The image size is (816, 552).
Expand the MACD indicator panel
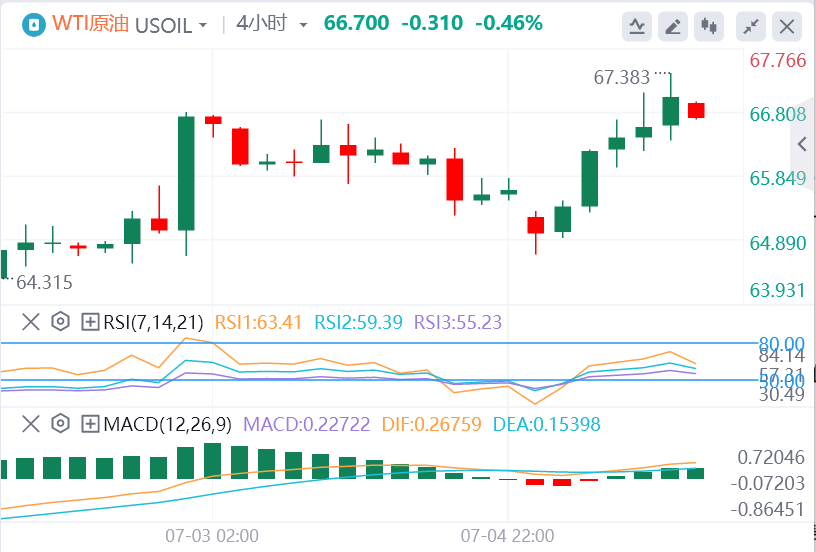point(90,424)
